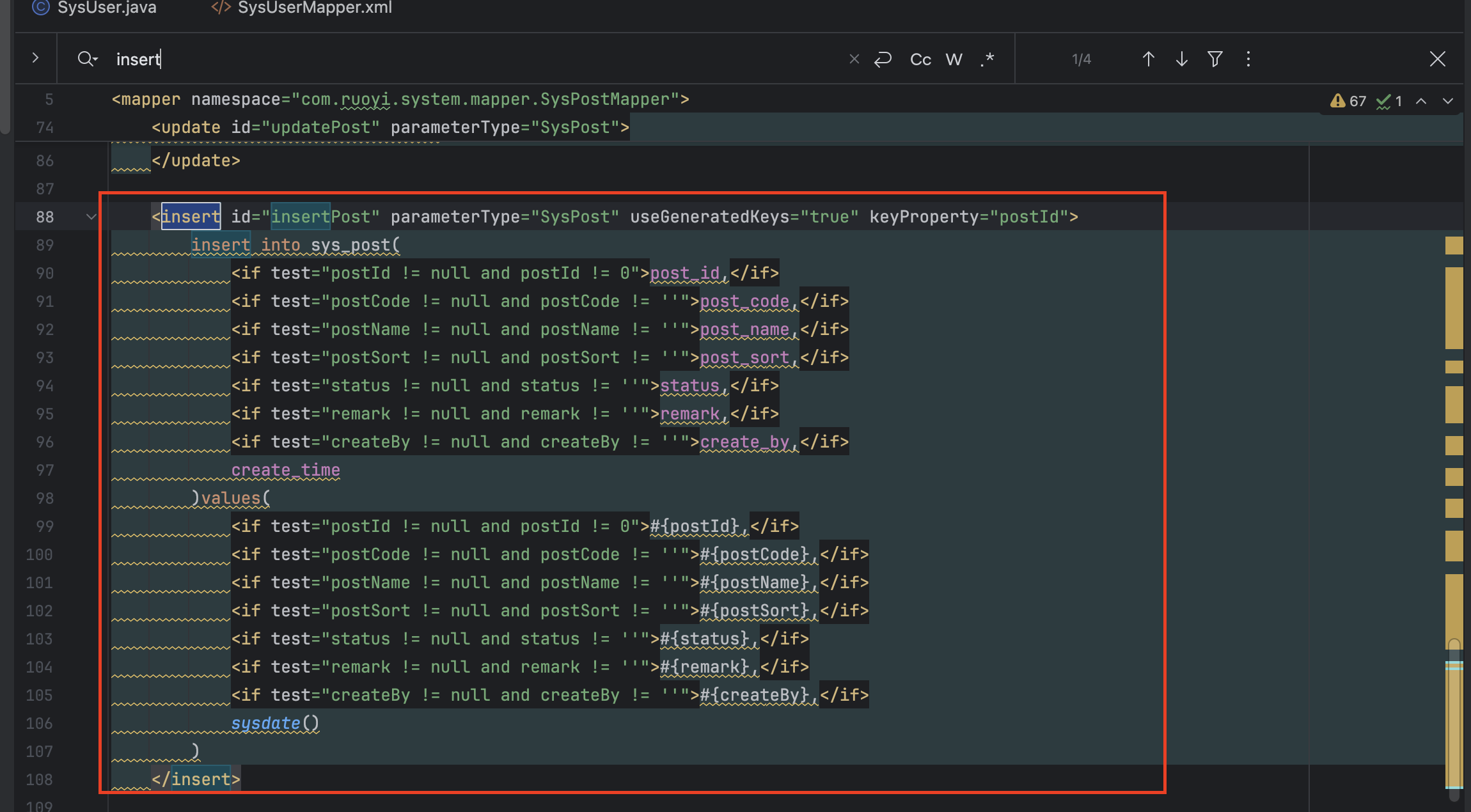Go to previous highlighted error chevron
Screen dimensions: 1471x812
coord(1421,101)
